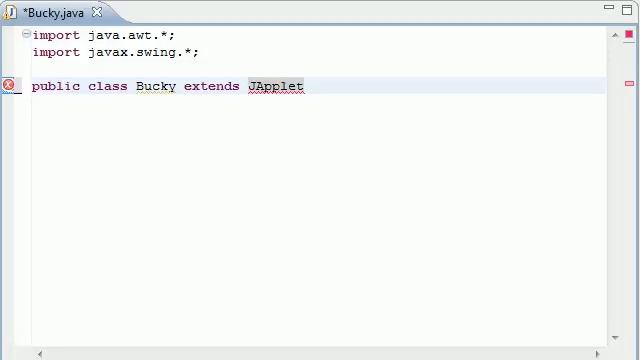Click the keyword extends

[211, 87]
